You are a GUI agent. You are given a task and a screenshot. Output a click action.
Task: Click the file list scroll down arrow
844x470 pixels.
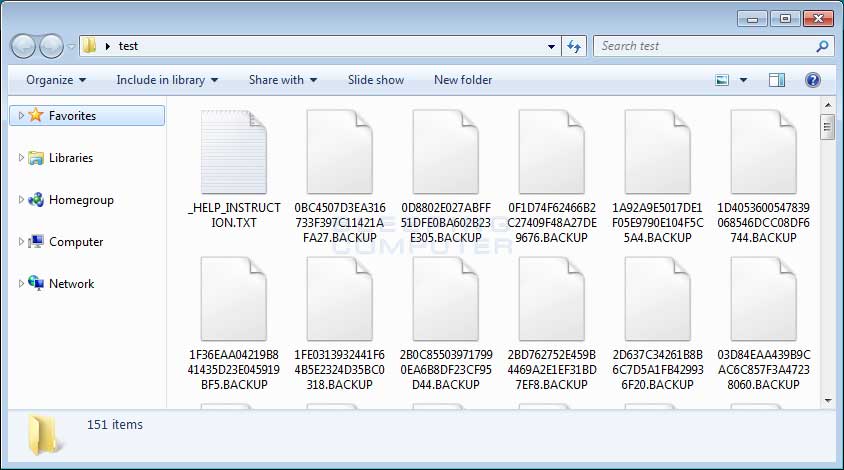click(x=828, y=401)
